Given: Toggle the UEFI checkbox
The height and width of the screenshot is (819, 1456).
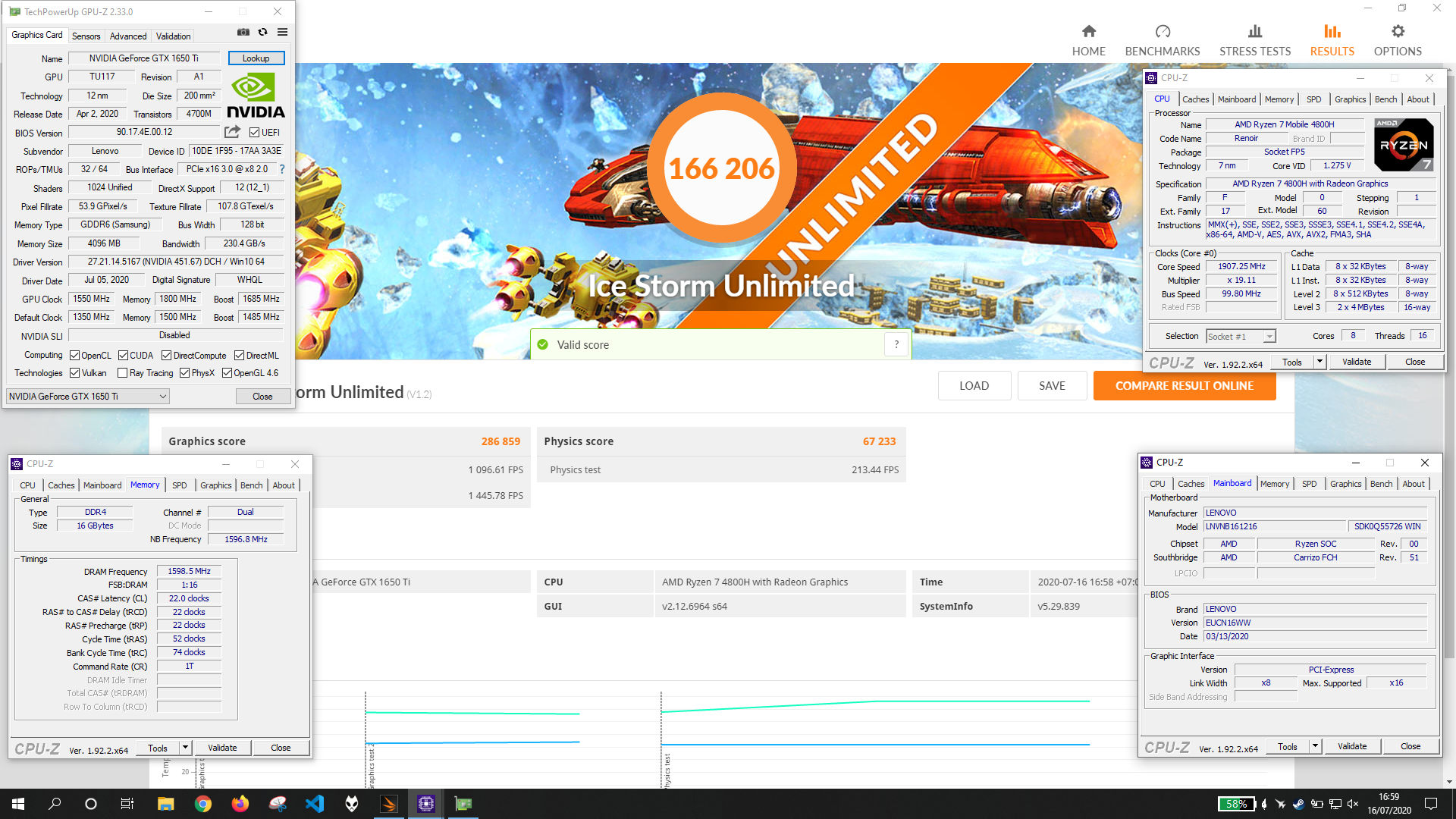Looking at the screenshot, I should click(254, 133).
